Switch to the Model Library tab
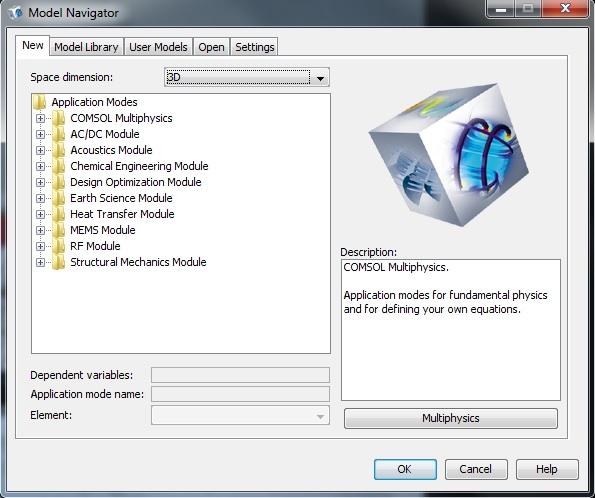This screenshot has height=498, width=595. [x=86, y=47]
